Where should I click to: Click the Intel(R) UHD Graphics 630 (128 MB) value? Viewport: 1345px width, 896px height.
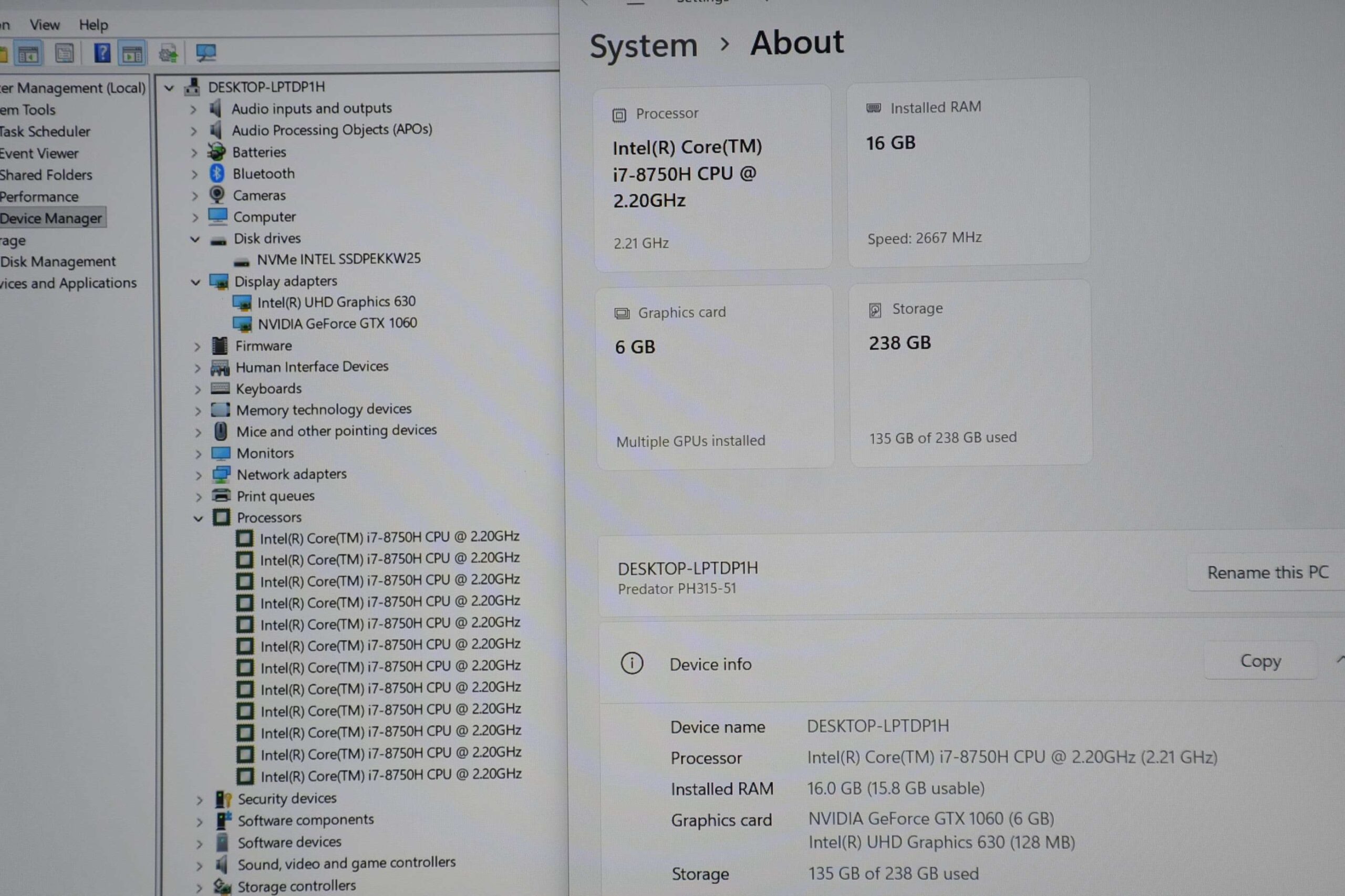coord(941,842)
